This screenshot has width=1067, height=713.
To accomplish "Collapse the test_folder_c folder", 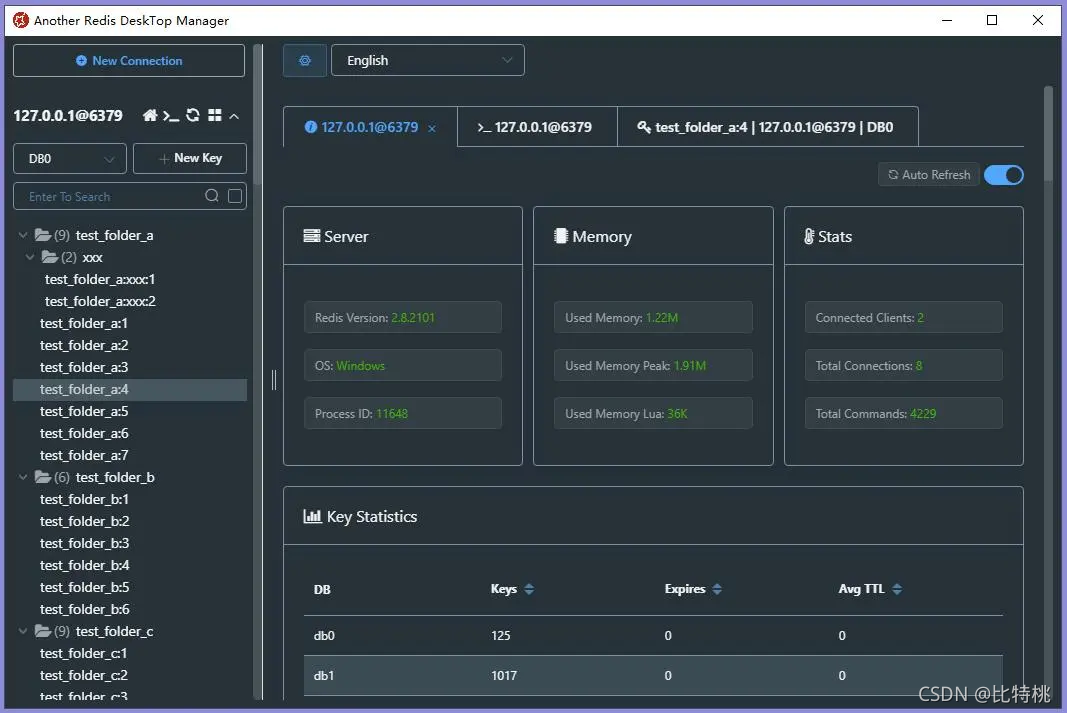I will coord(23,631).
